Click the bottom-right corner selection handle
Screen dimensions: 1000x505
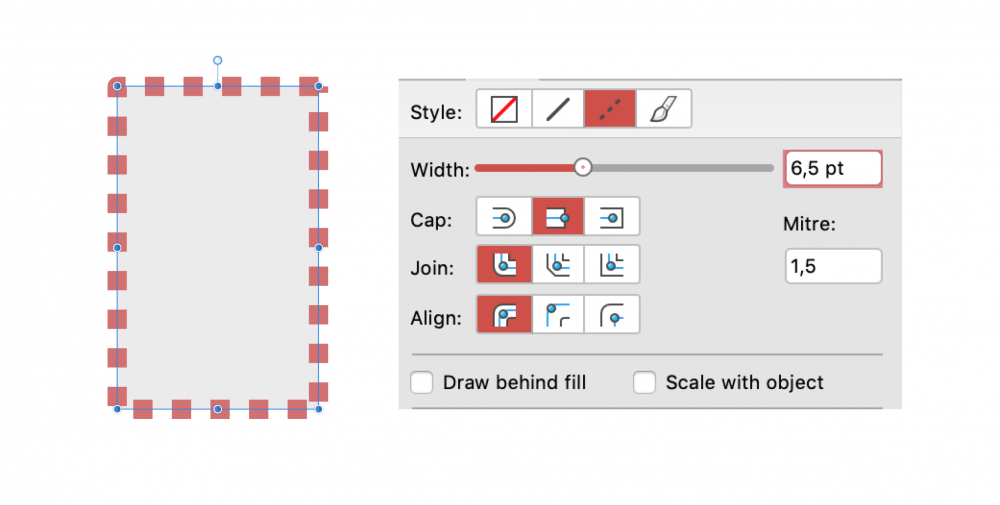(319, 409)
